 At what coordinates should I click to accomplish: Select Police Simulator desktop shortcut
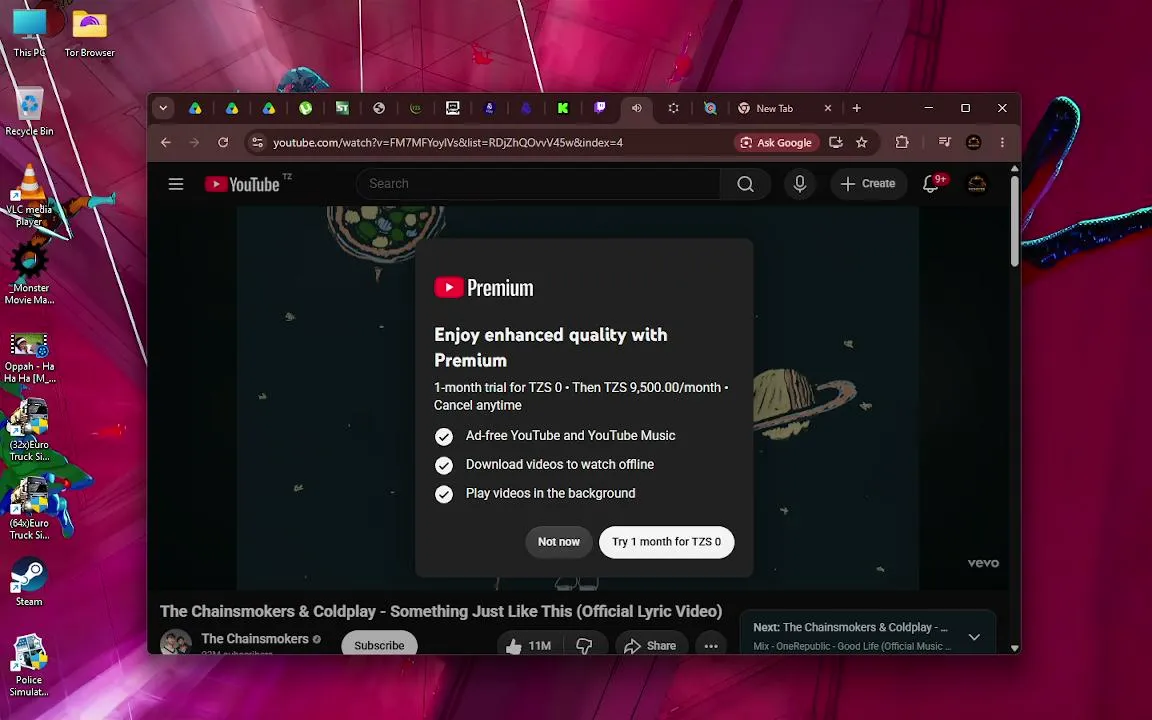tap(29, 666)
